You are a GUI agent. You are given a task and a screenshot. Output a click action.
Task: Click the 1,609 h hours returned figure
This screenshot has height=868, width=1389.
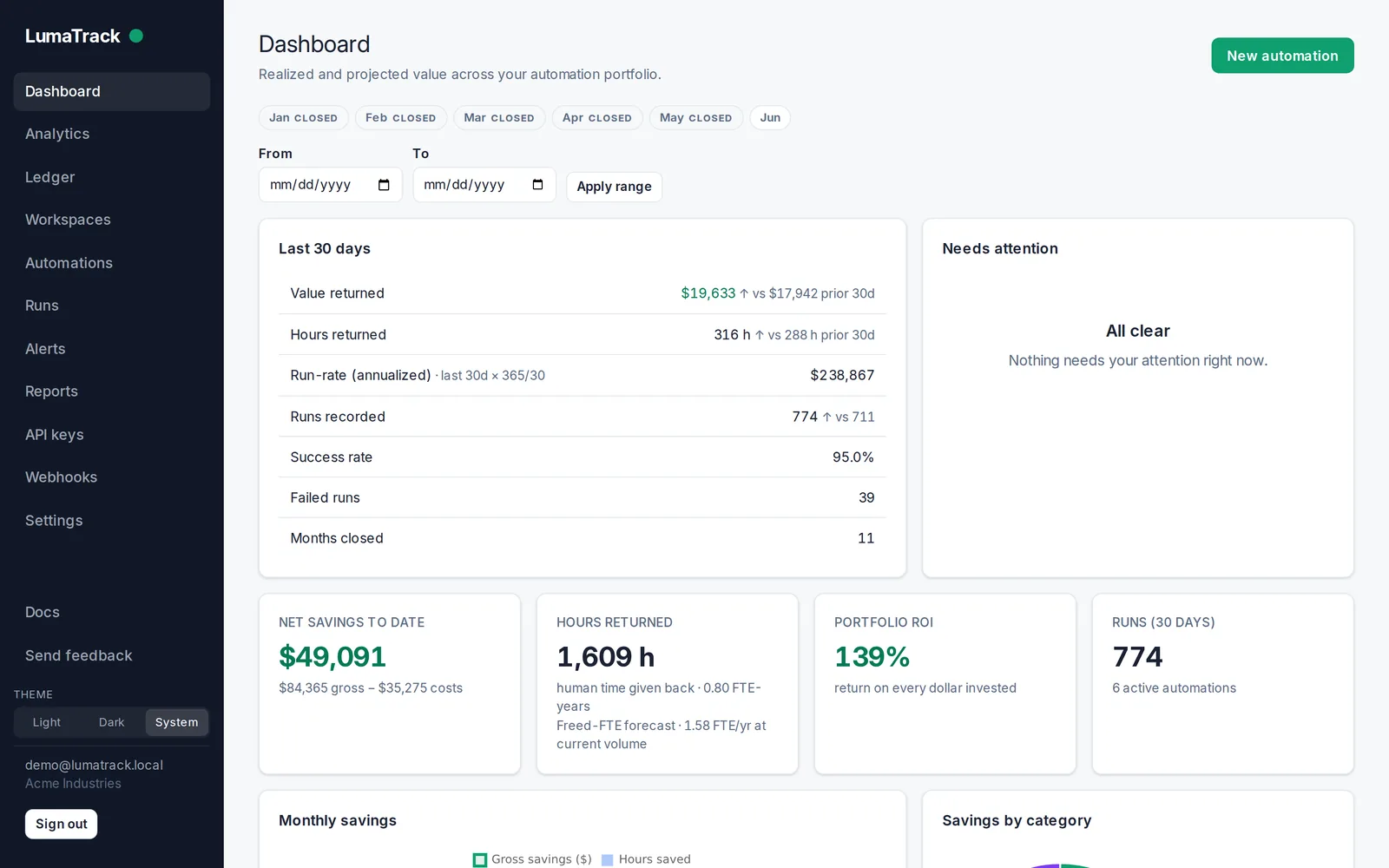606,657
